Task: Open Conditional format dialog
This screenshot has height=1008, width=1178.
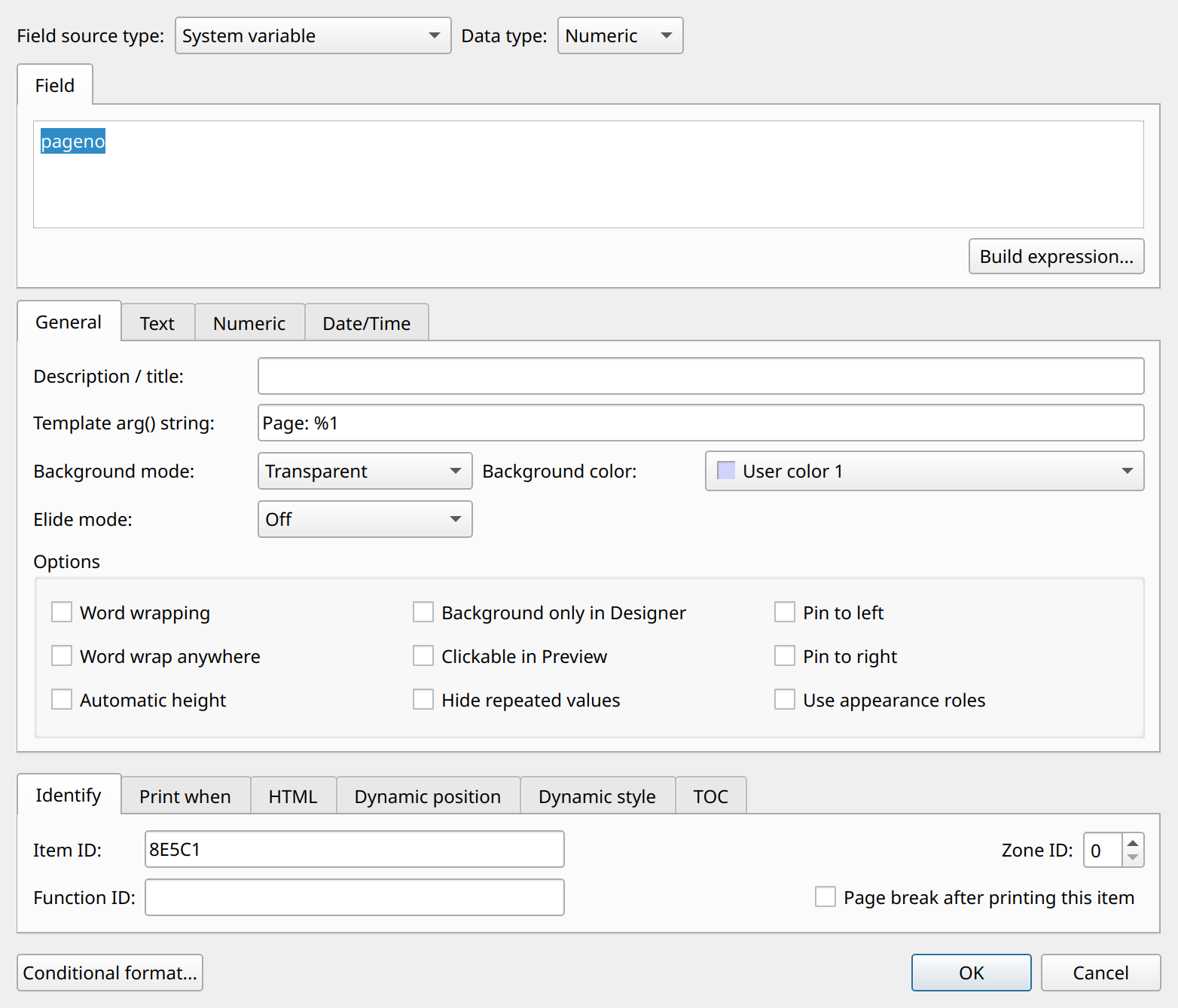Action: point(110,973)
